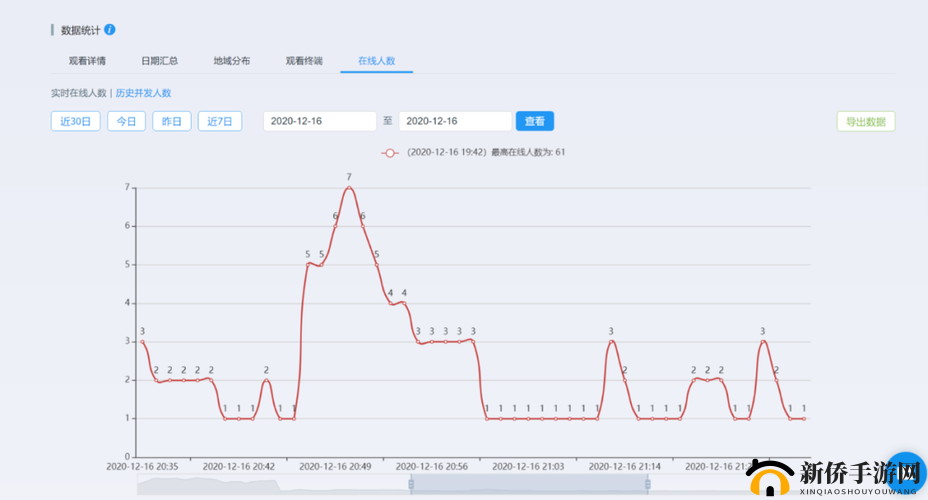The width and height of the screenshot is (928, 500).
Task: Go to the 观看终端 tab
Action: click(x=304, y=61)
